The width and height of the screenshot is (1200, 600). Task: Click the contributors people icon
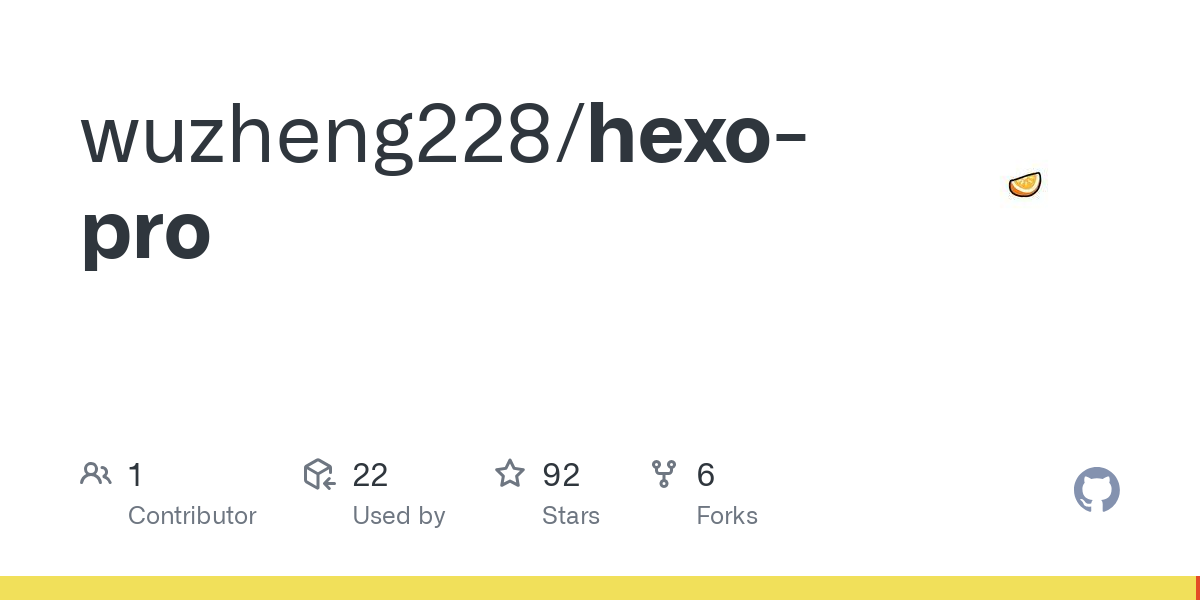pos(96,474)
